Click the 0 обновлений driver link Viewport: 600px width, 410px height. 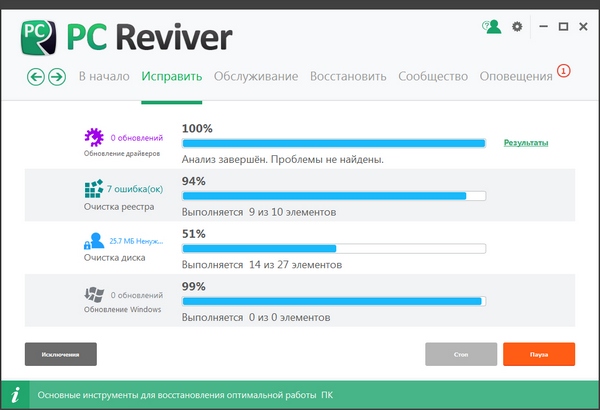(x=137, y=138)
